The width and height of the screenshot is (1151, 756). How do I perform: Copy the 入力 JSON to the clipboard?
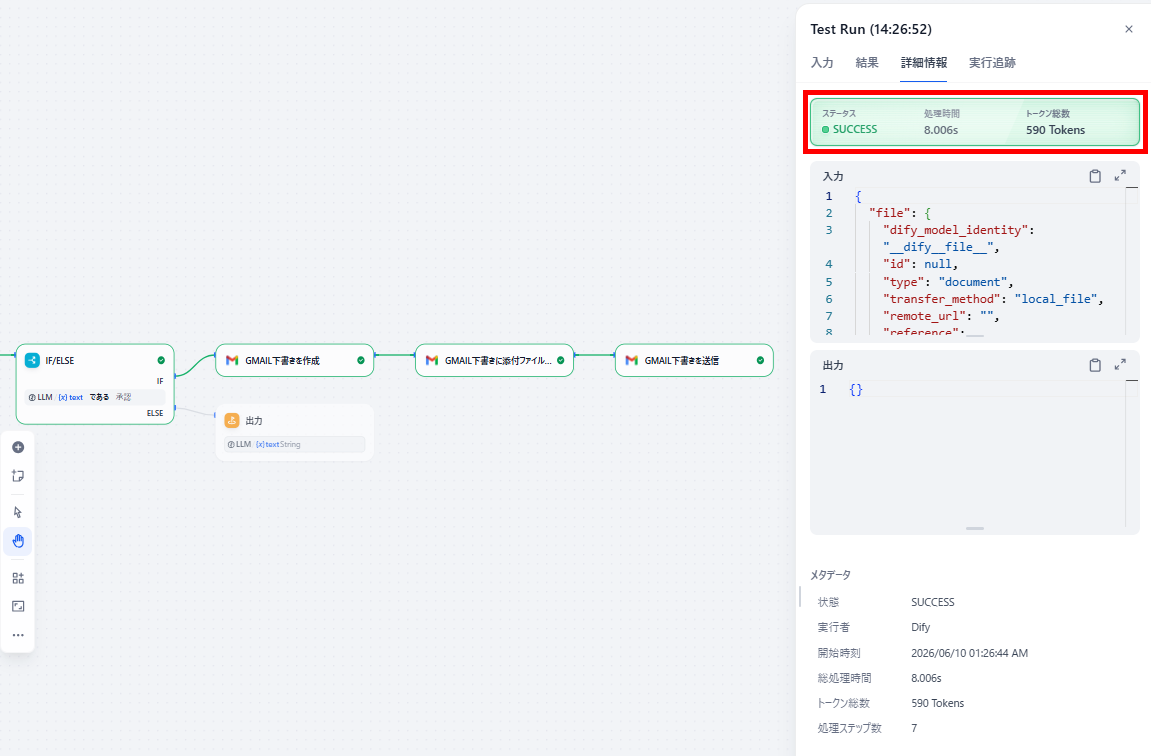point(1094,176)
